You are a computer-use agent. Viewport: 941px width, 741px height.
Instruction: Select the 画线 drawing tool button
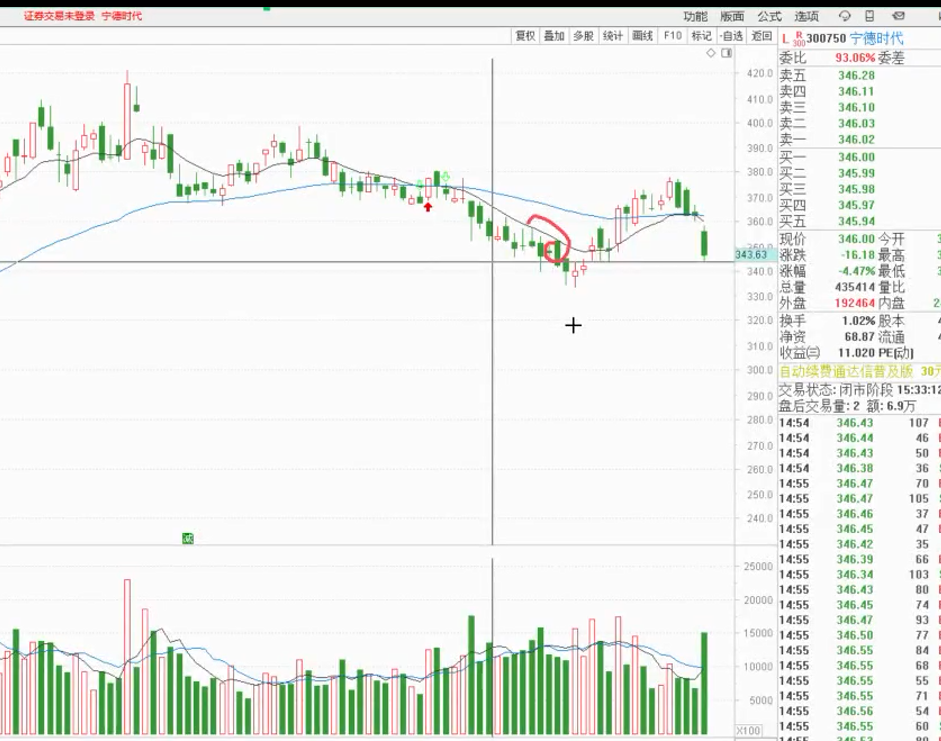[643, 36]
